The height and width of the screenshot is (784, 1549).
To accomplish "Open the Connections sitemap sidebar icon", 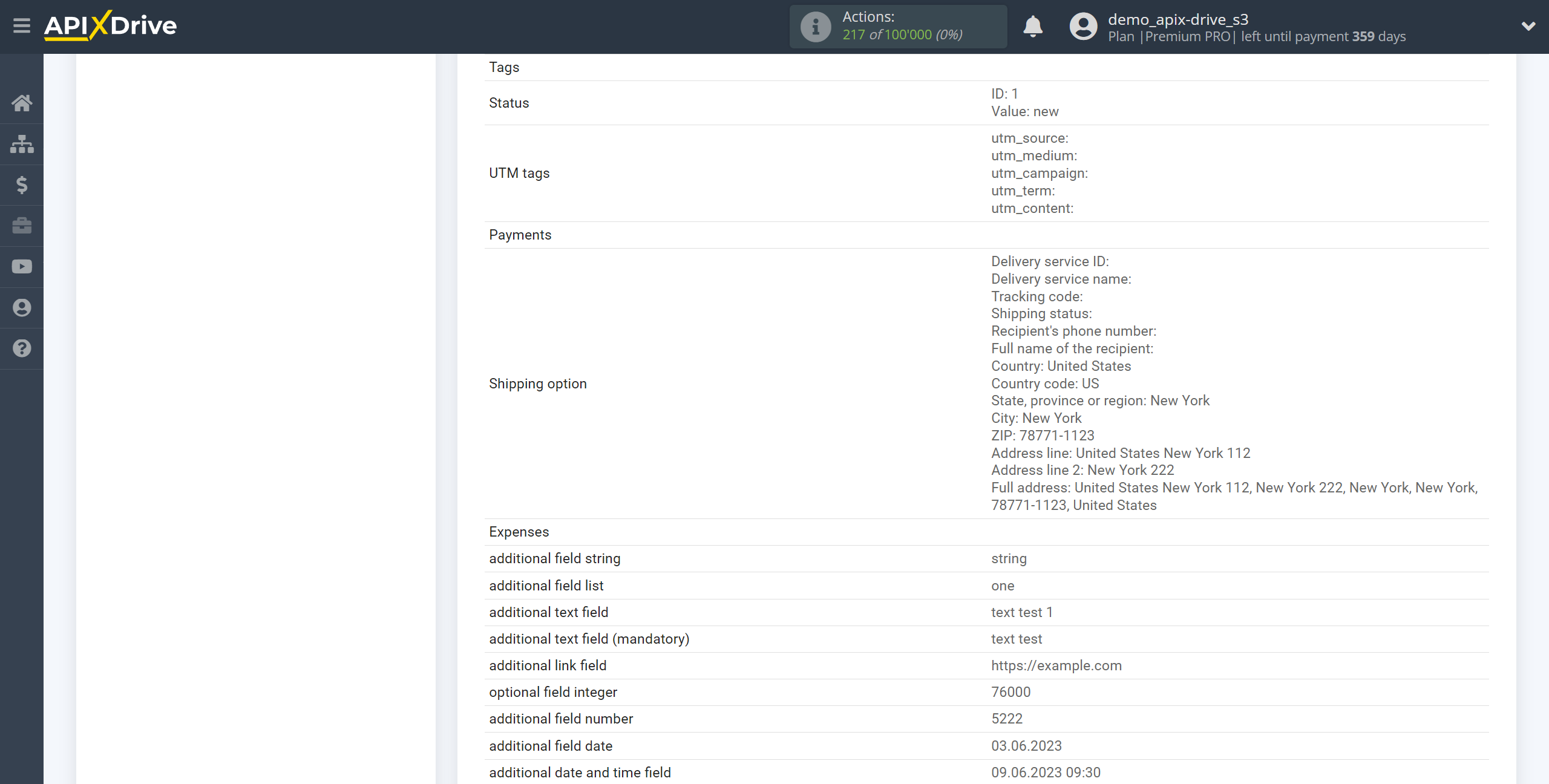I will (22, 144).
